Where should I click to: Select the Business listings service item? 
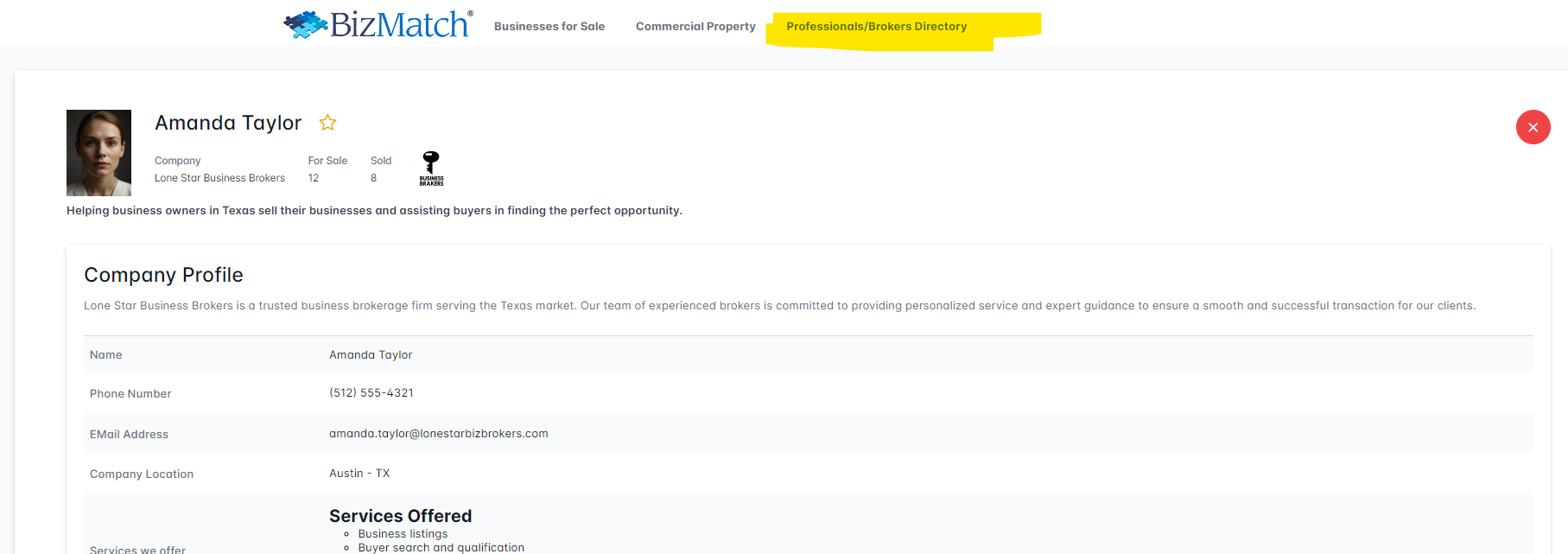[403, 534]
